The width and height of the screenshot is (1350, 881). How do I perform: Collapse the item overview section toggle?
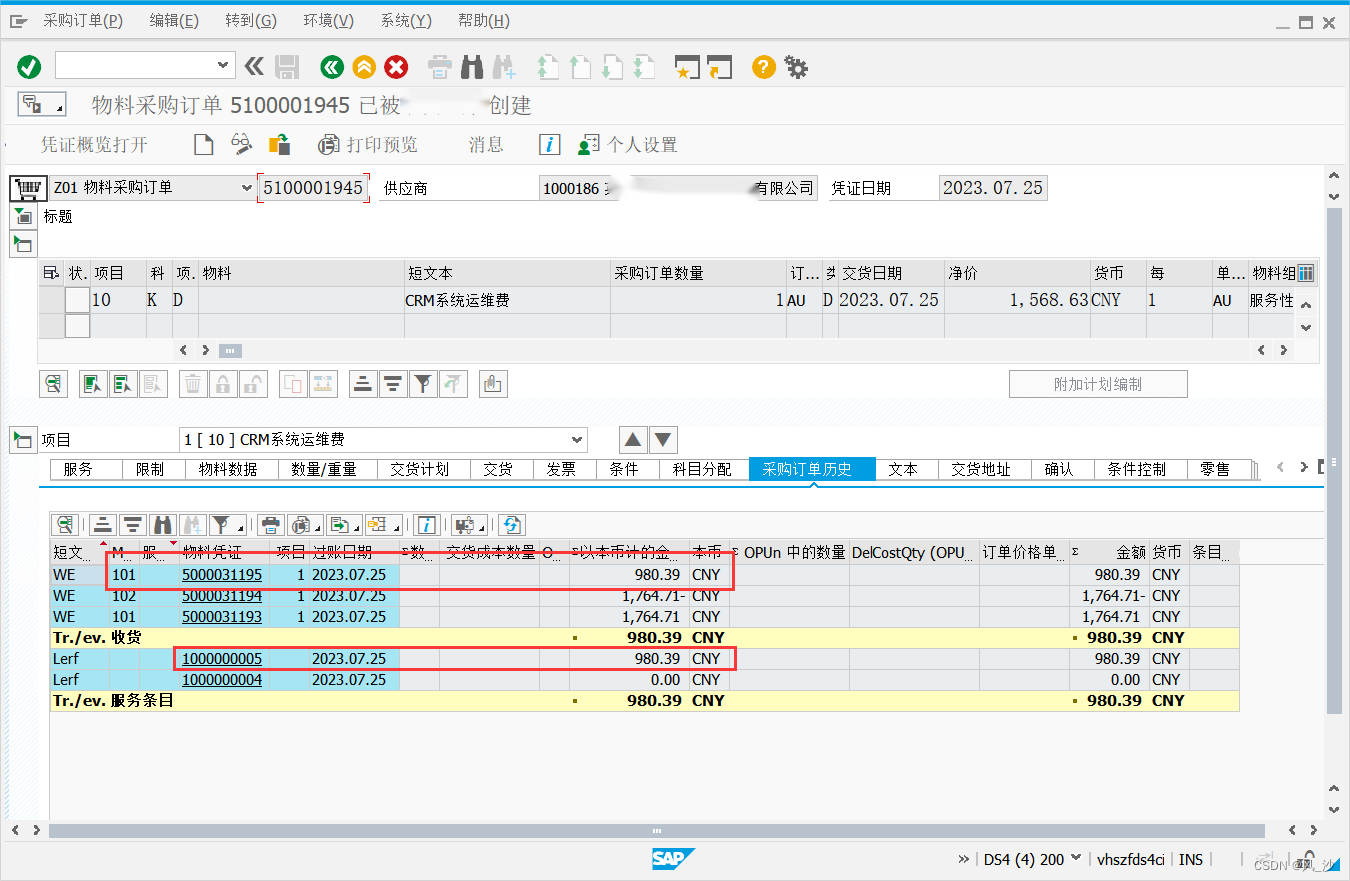coord(23,243)
